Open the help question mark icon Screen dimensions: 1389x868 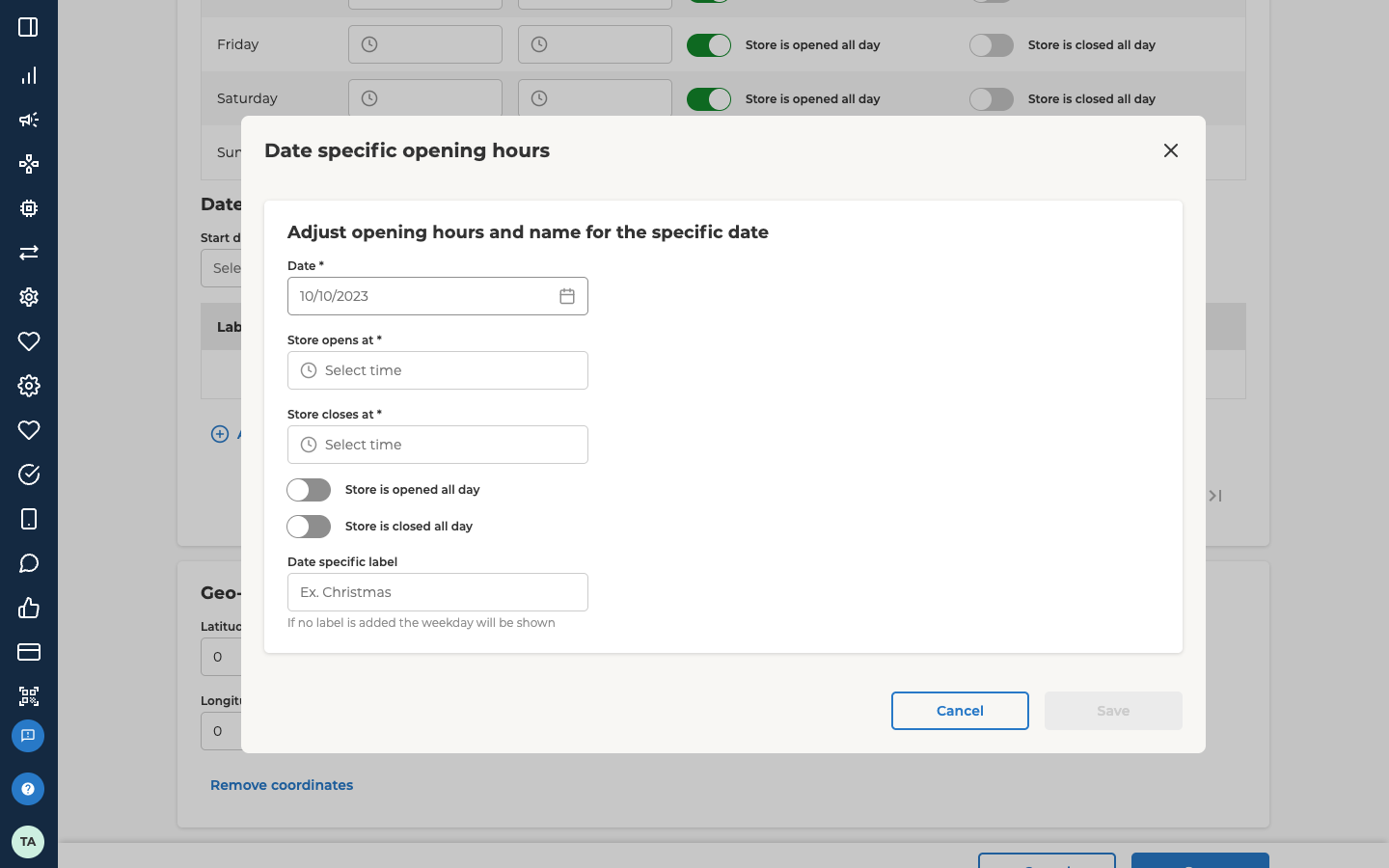click(28, 789)
